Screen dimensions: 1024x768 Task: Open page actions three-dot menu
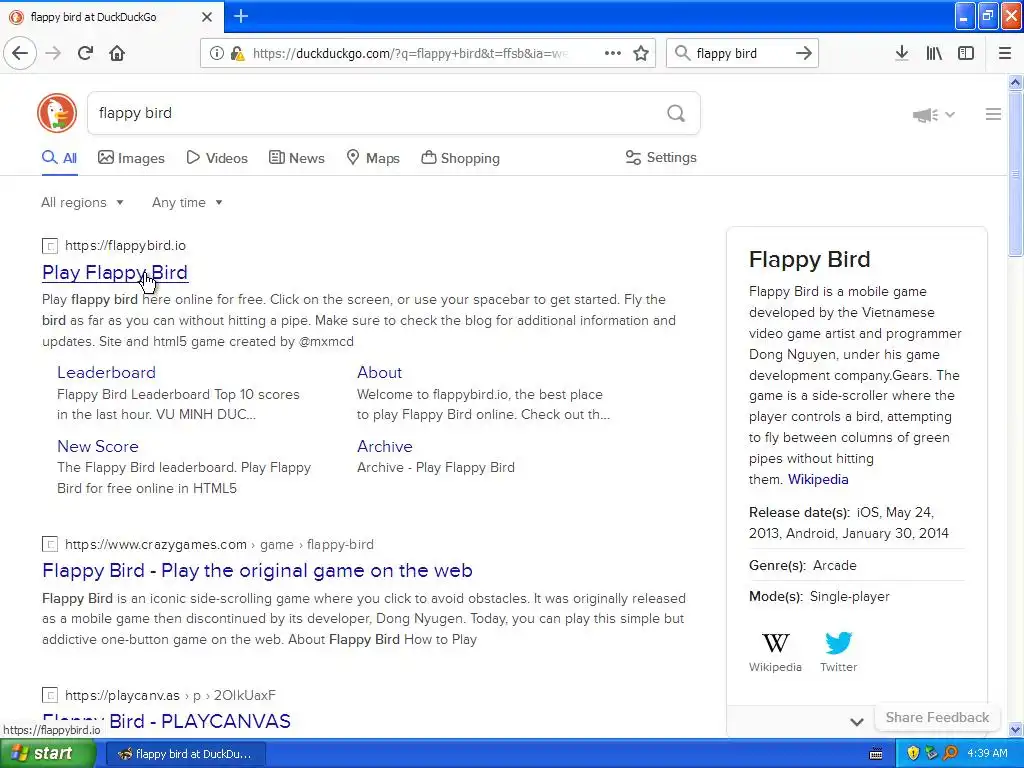coord(612,53)
